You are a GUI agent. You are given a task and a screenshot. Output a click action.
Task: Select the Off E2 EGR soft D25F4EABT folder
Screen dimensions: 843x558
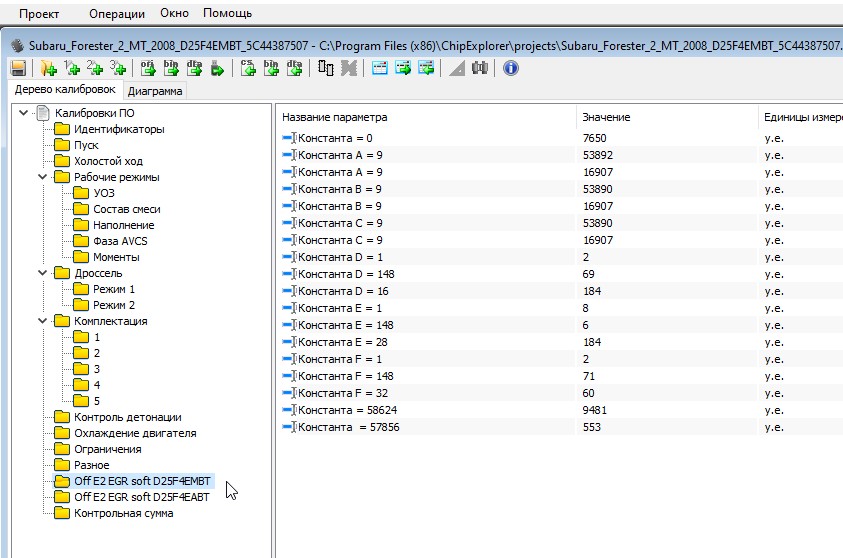tap(142, 497)
